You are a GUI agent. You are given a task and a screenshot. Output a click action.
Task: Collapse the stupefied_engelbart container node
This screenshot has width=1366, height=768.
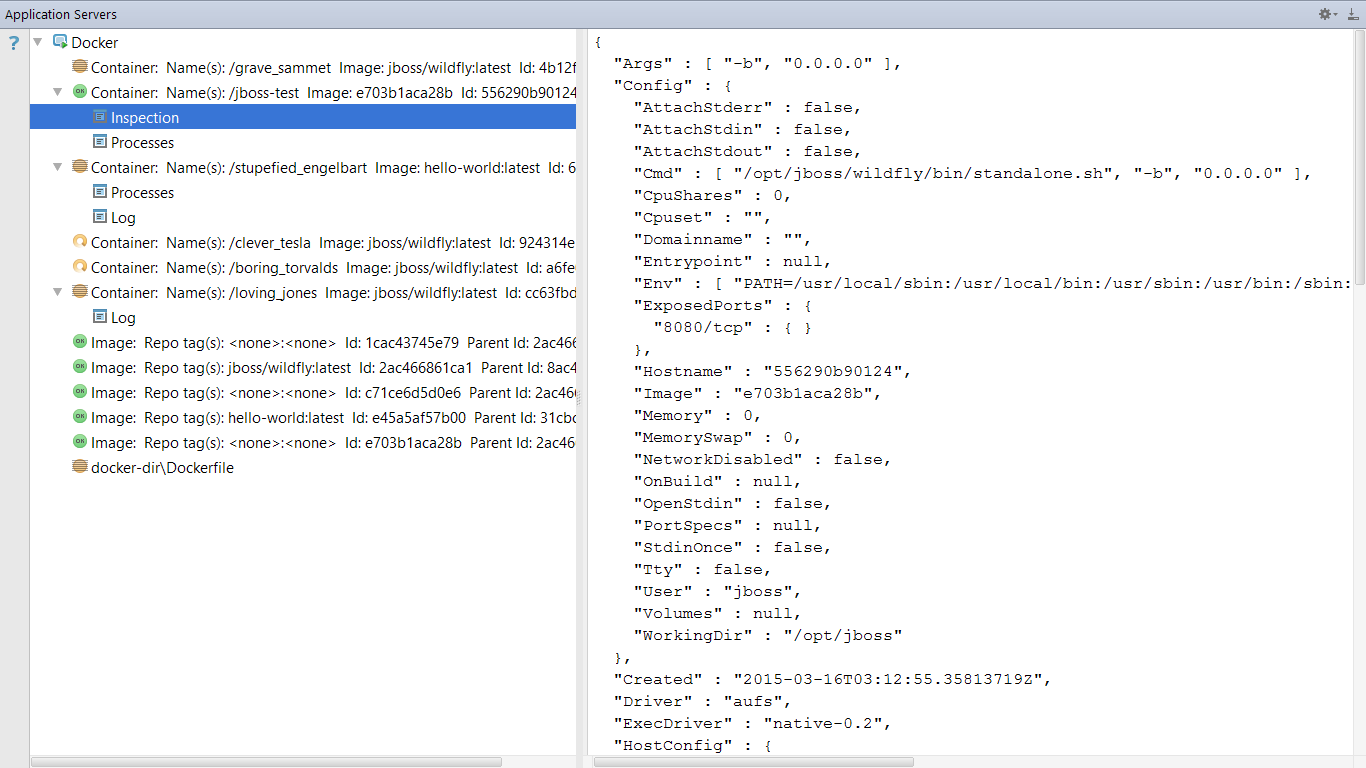click(58, 167)
